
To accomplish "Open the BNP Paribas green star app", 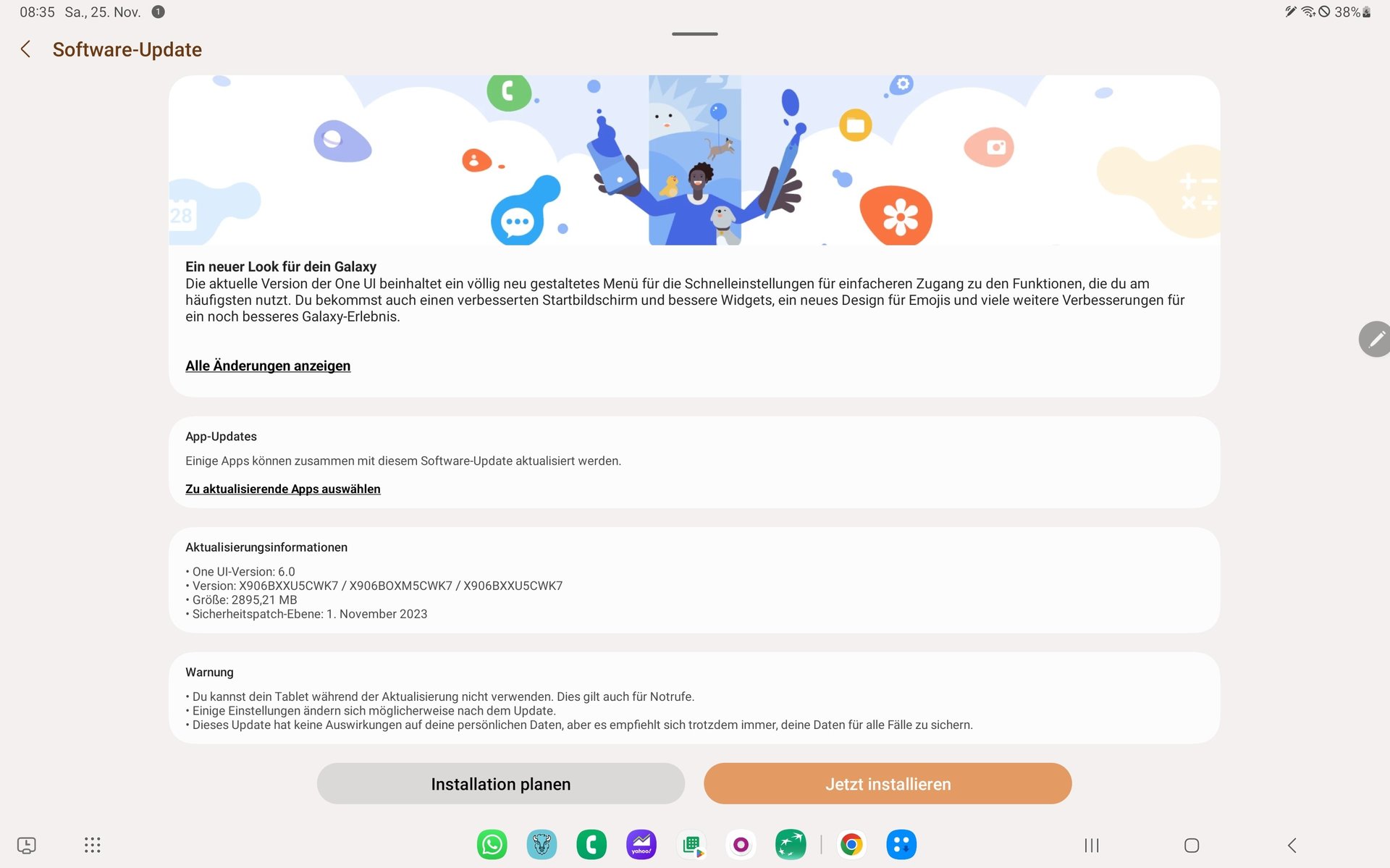I will [791, 844].
